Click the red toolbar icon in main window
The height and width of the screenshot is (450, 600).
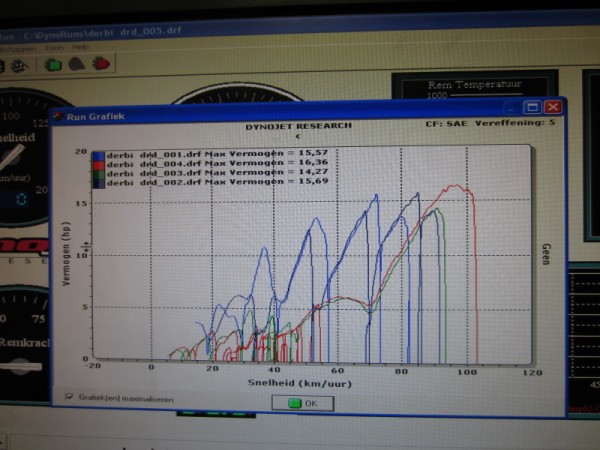[x=101, y=64]
